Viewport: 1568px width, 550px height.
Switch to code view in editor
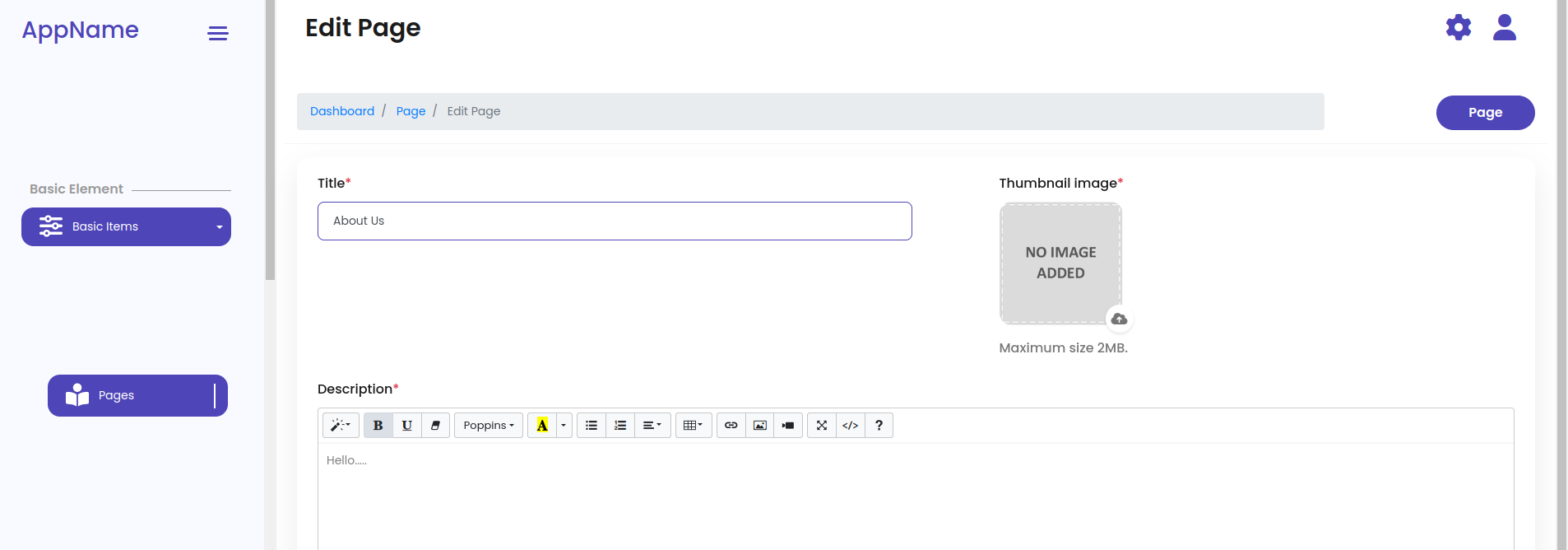click(850, 426)
